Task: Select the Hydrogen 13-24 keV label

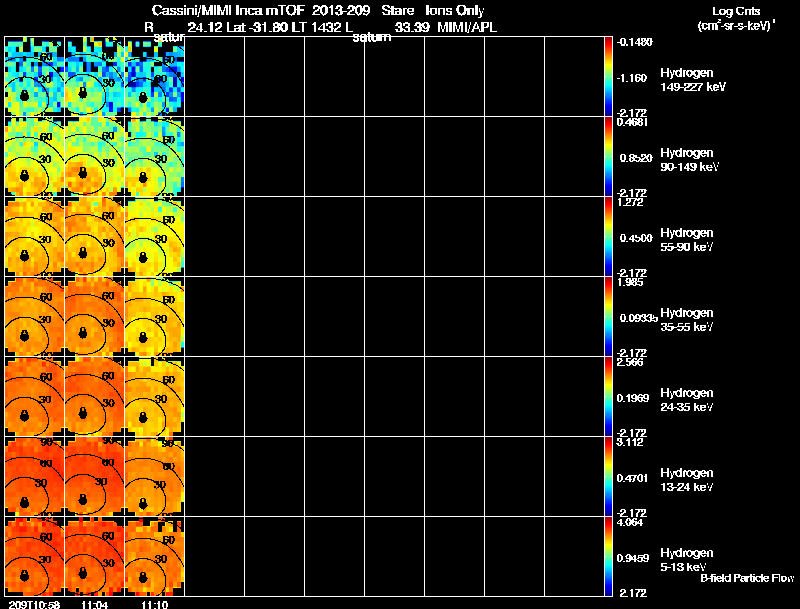Action: (687, 480)
